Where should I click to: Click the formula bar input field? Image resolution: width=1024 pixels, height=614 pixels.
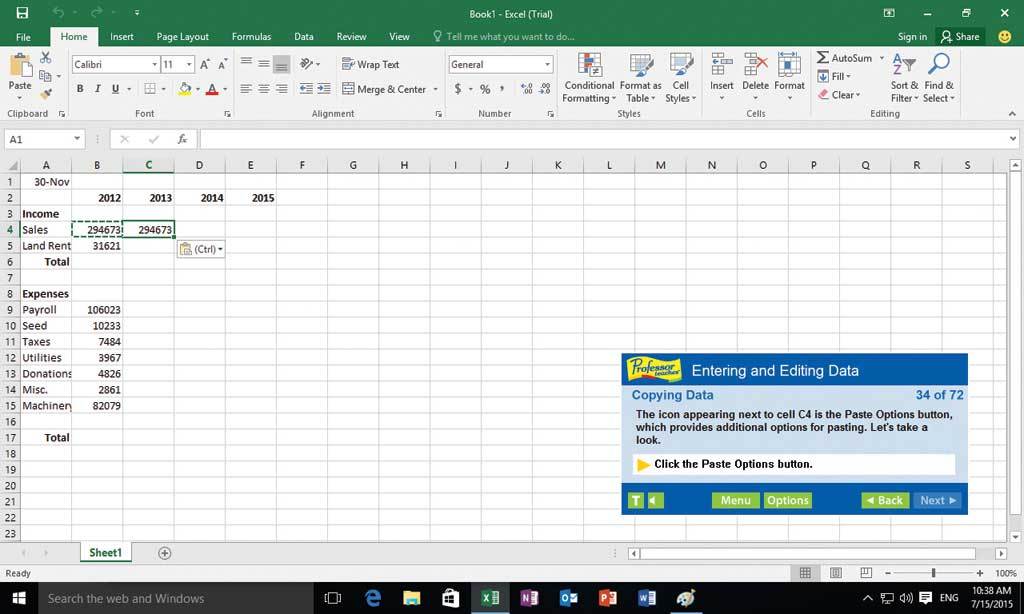tap(600, 139)
